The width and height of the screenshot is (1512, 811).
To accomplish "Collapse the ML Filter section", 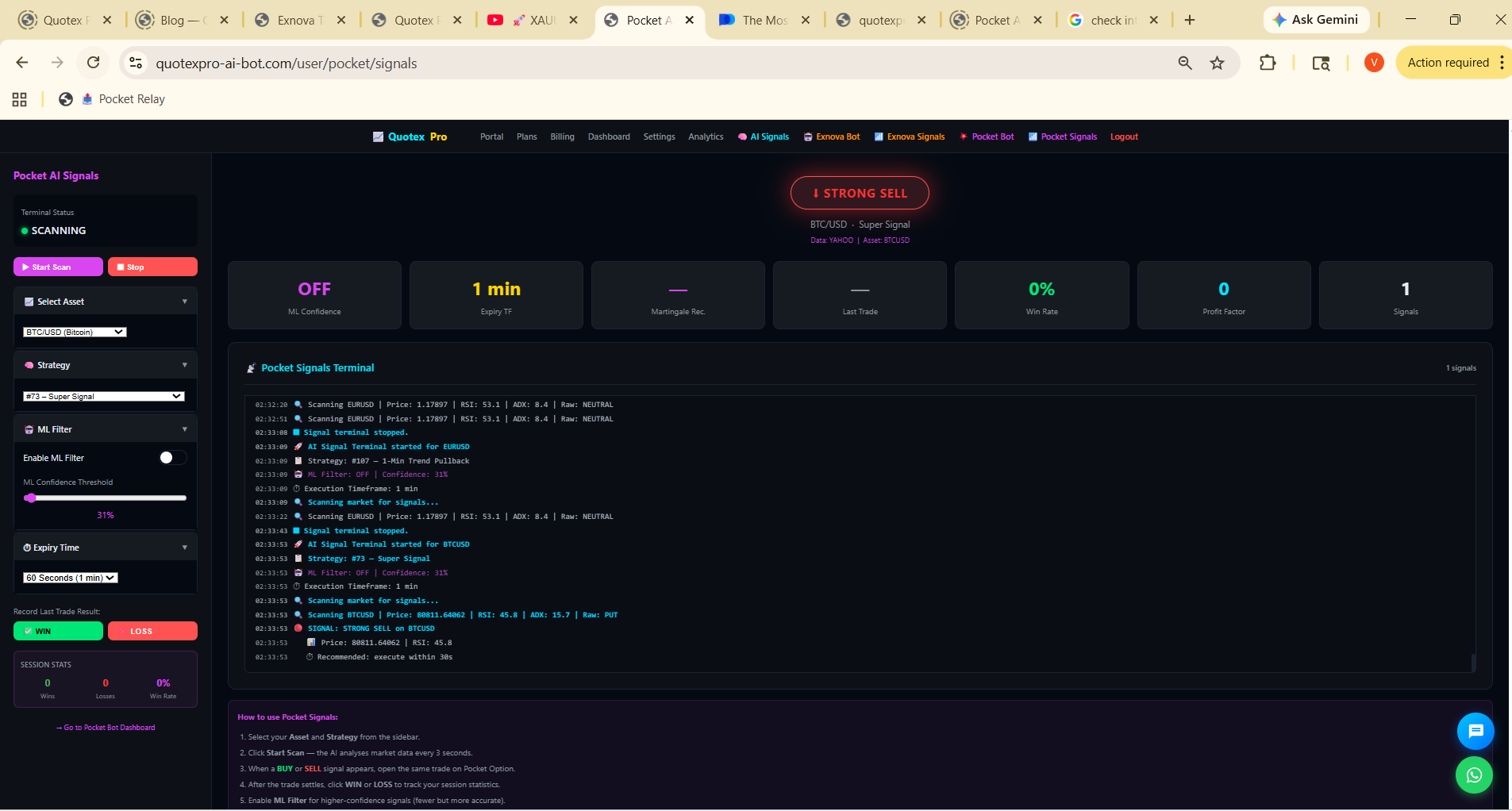I will point(106,429).
